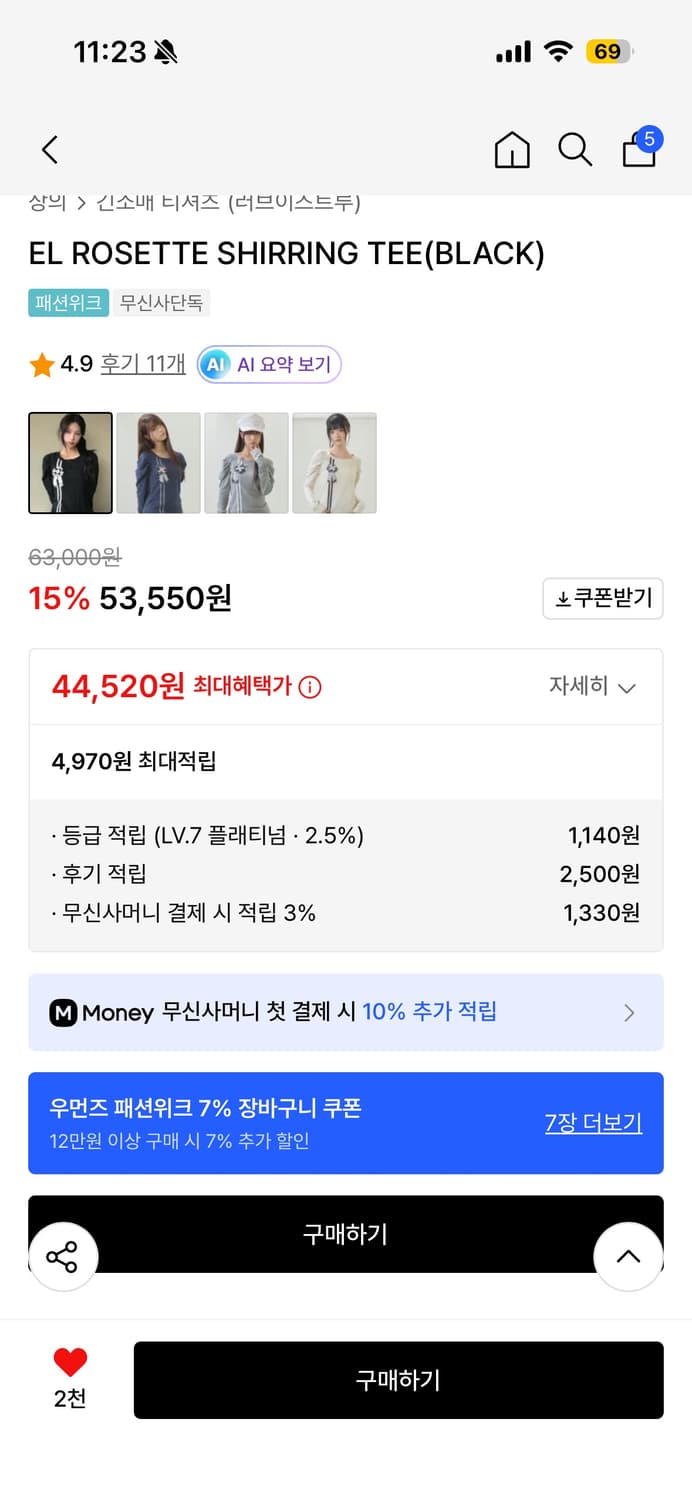
Task: Go back using the back arrow
Action: coord(49,148)
